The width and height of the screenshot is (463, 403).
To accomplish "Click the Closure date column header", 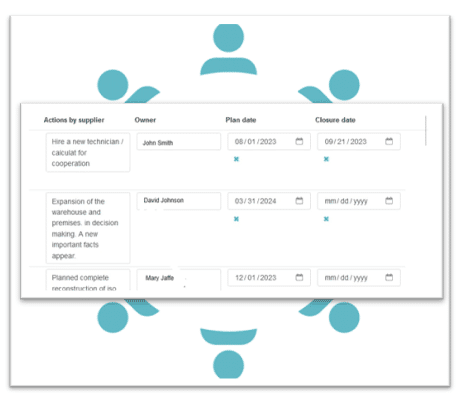I will pos(335,120).
